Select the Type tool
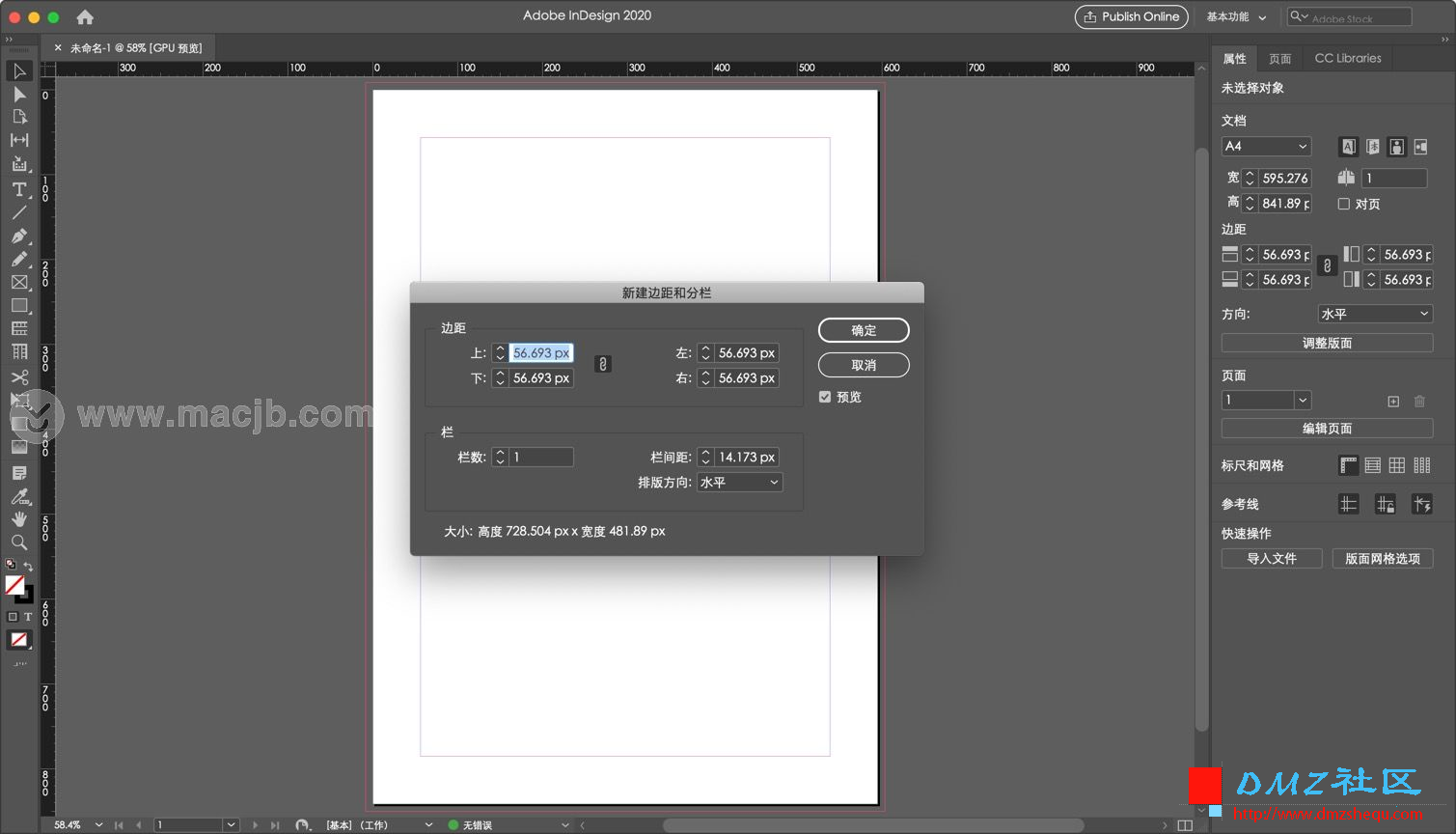 pyautogui.click(x=19, y=189)
